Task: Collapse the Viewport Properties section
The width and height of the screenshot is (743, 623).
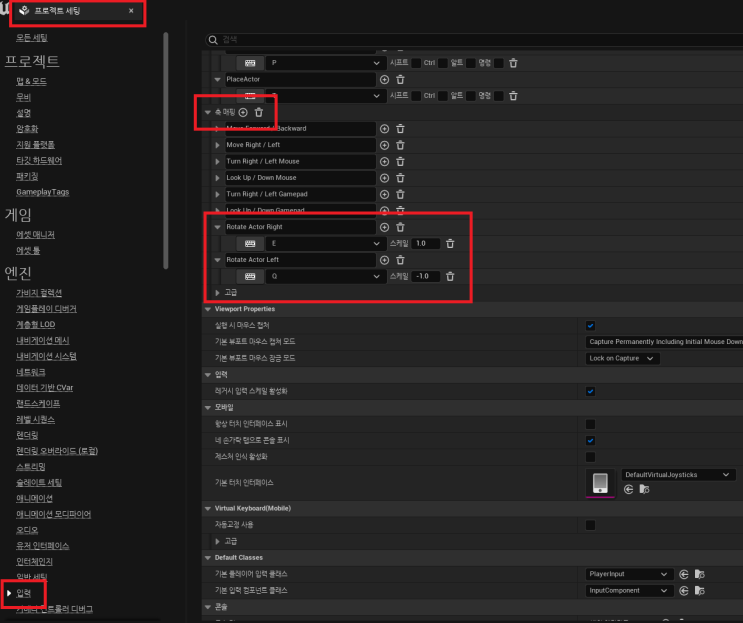Action: pyautogui.click(x=208, y=309)
